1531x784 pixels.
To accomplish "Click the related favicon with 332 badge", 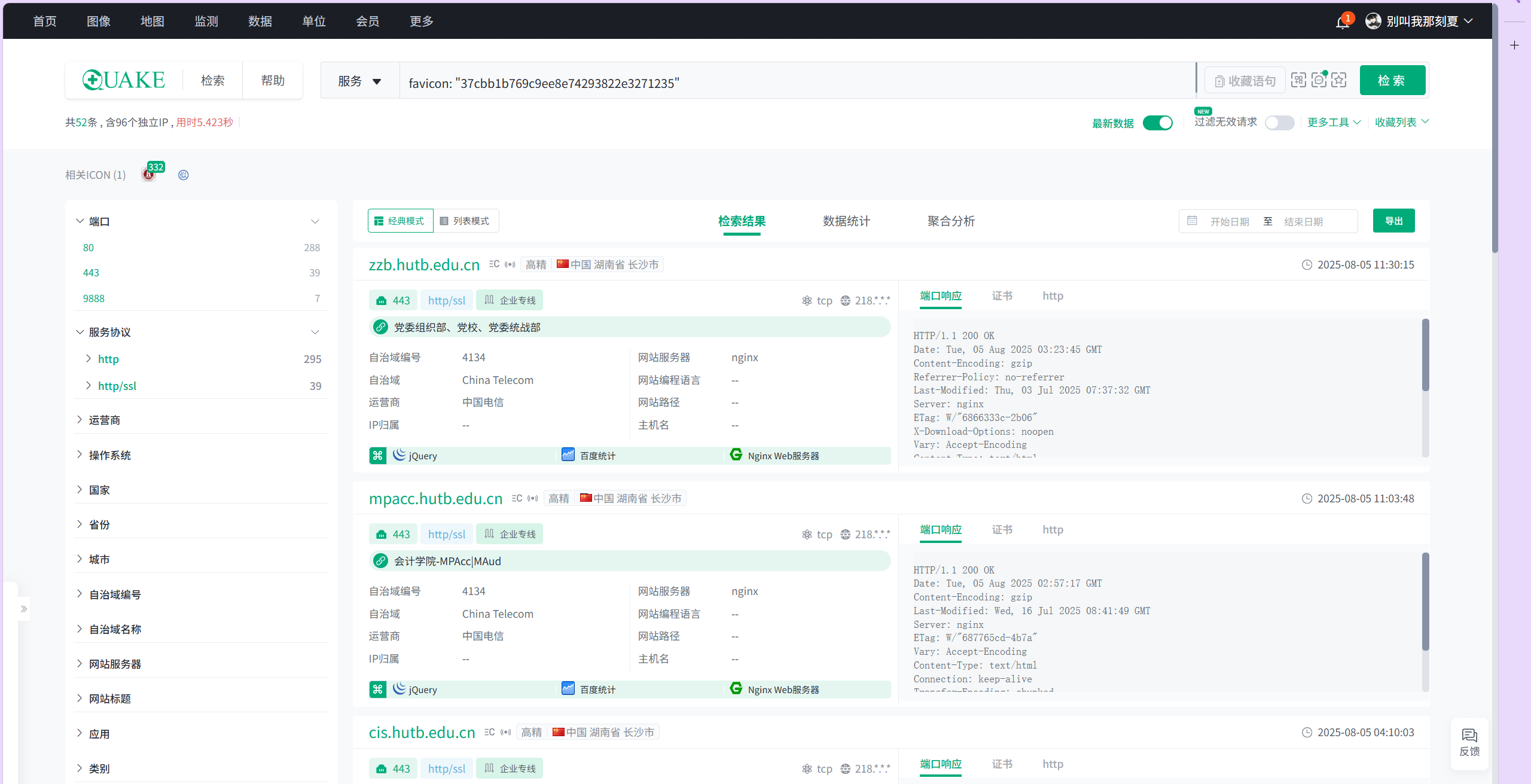I will point(148,175).
